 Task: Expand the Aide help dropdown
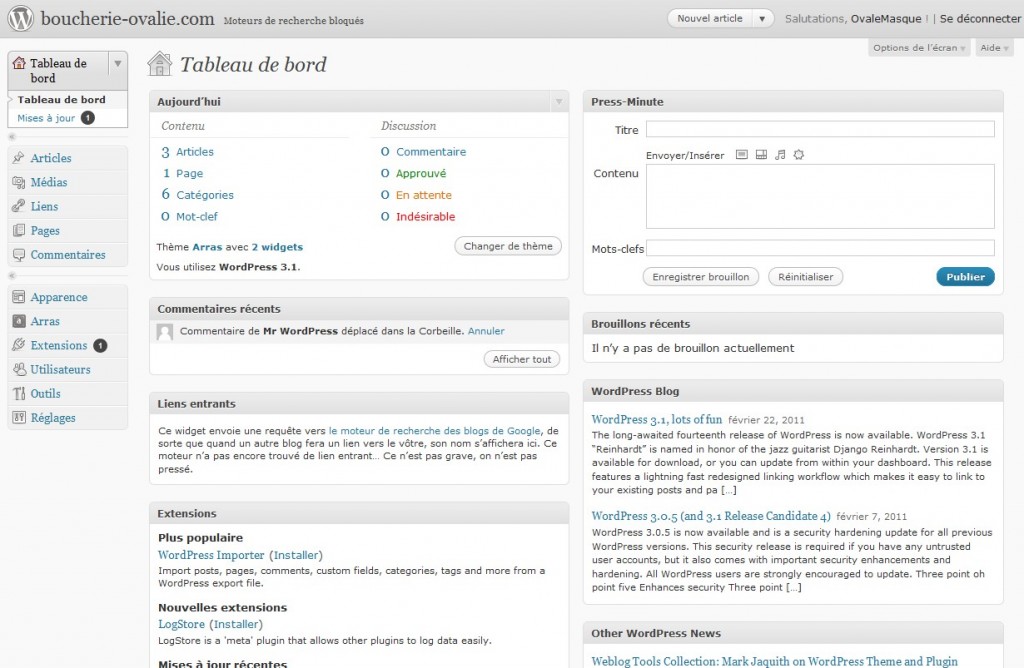993,48
